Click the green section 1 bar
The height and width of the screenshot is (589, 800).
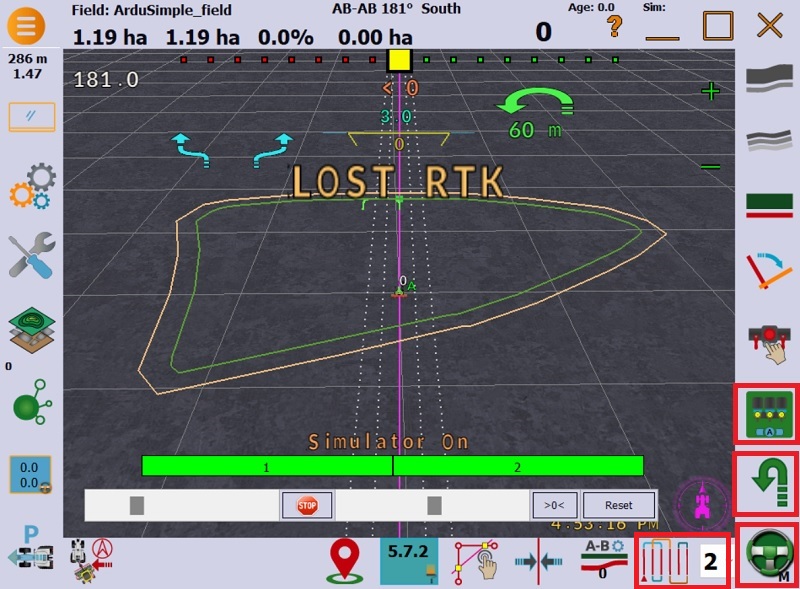267,466
